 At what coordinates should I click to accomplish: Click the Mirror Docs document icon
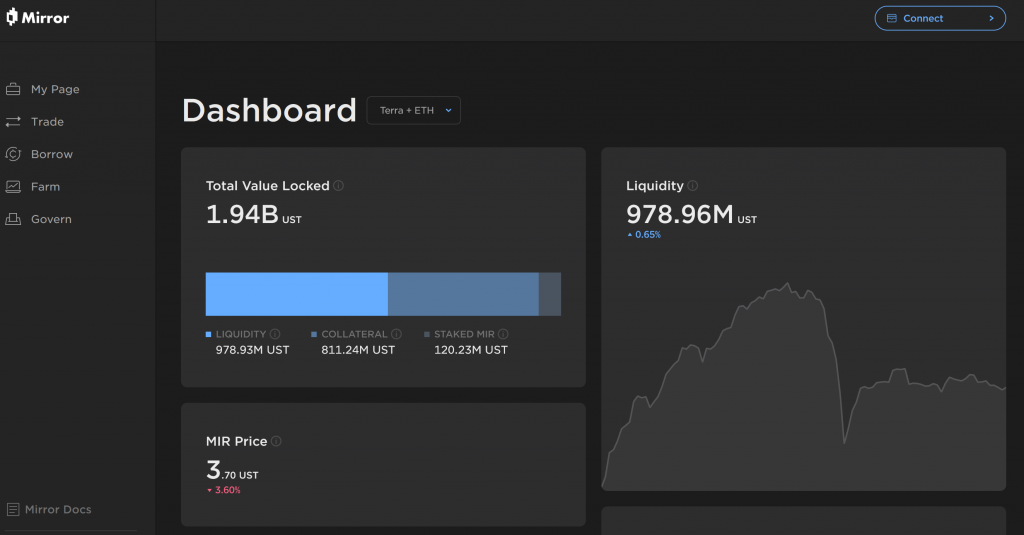[x=12, y=510]
